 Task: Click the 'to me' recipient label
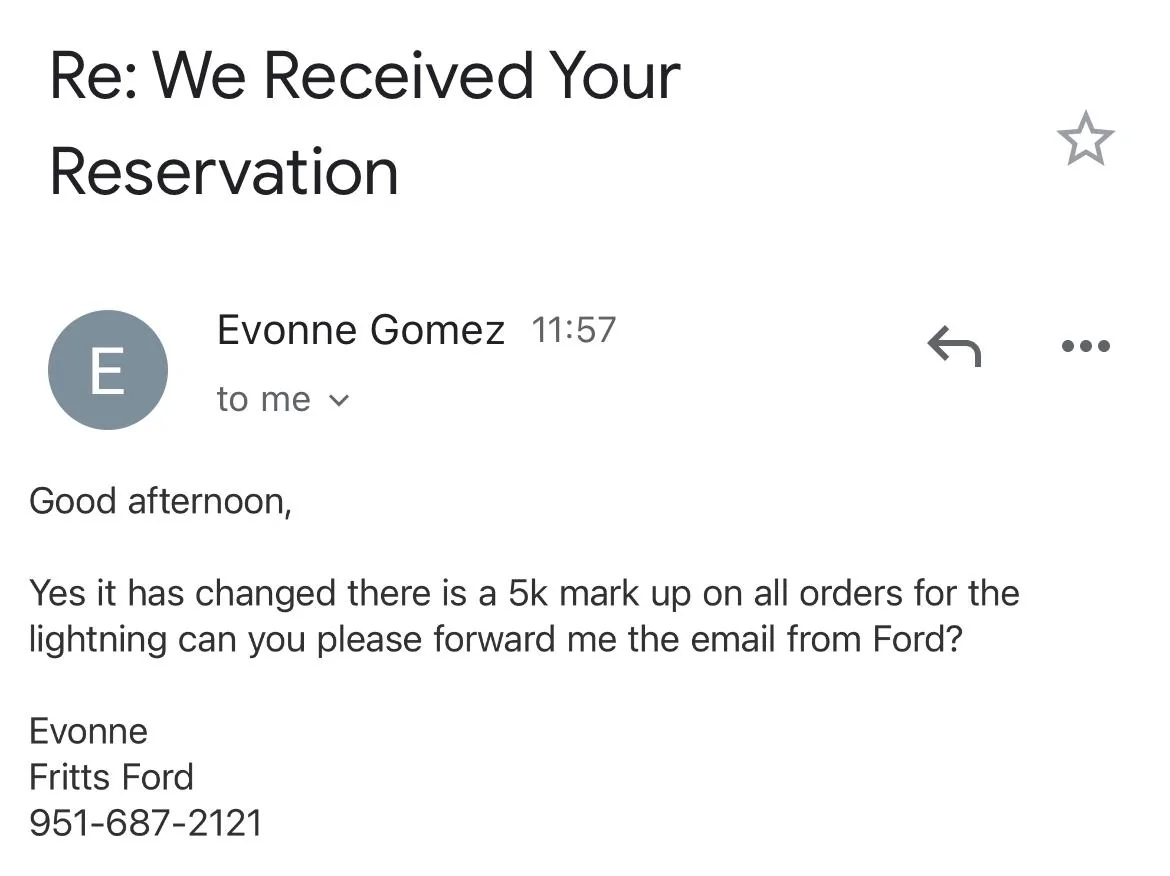pos(263,399)
